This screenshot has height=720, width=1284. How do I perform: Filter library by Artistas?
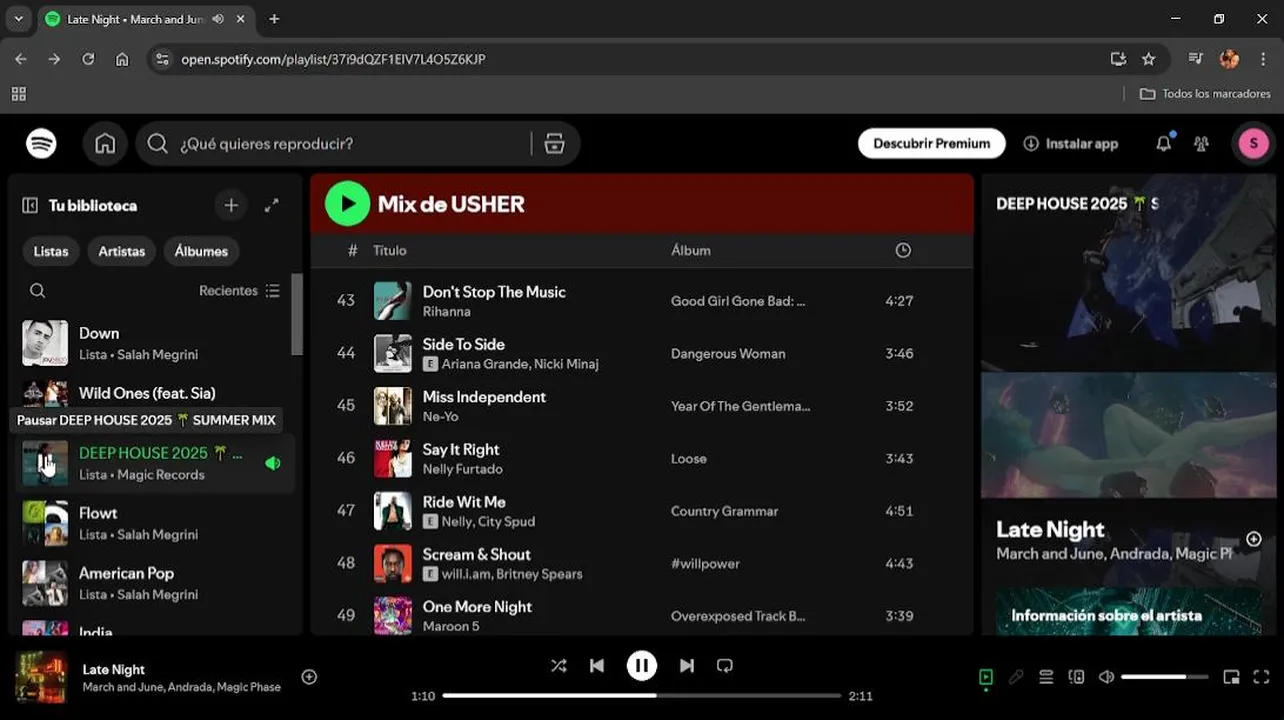122,251
